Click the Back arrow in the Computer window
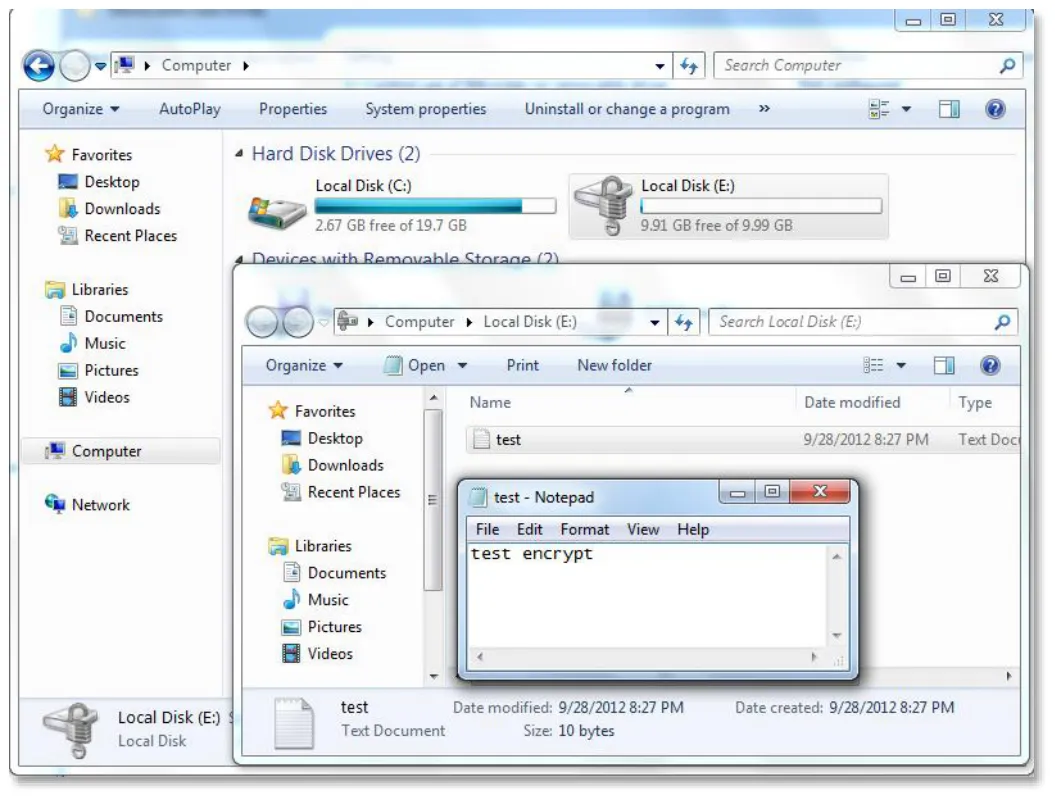This screenshot has width=1055, height=799. point(38,66)
